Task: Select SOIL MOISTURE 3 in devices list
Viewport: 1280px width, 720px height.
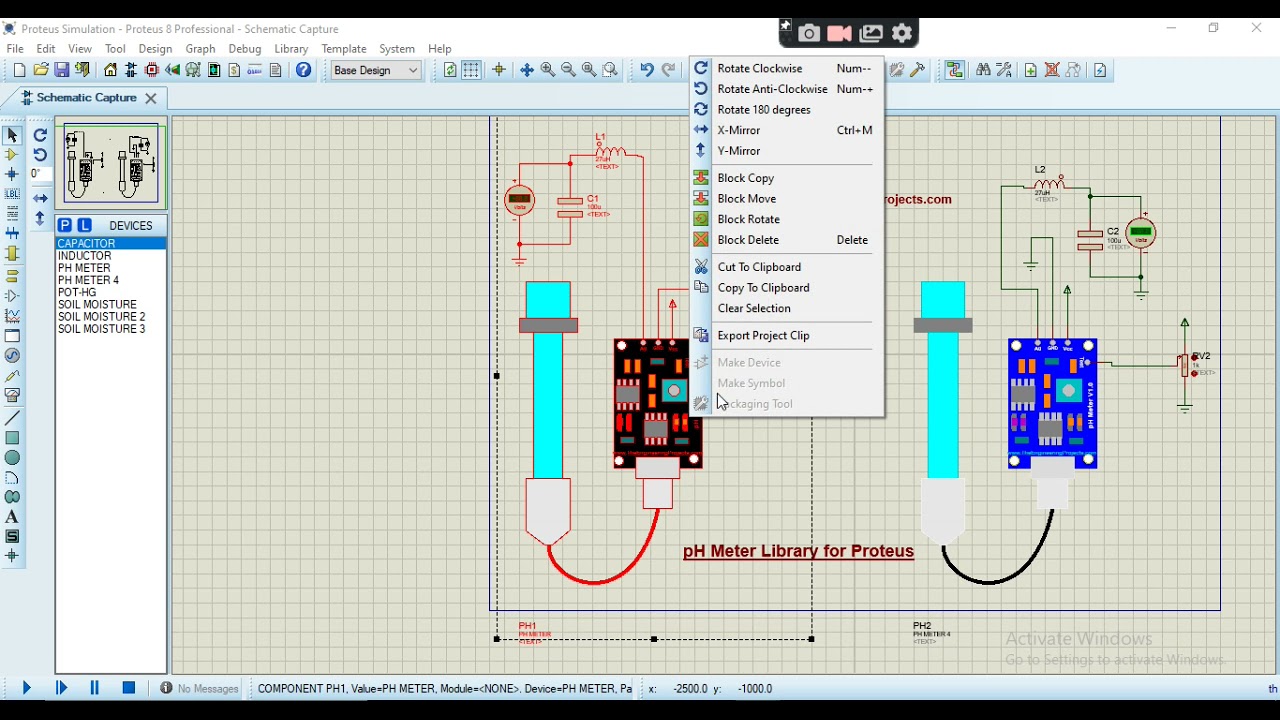Action: [110, 329]
